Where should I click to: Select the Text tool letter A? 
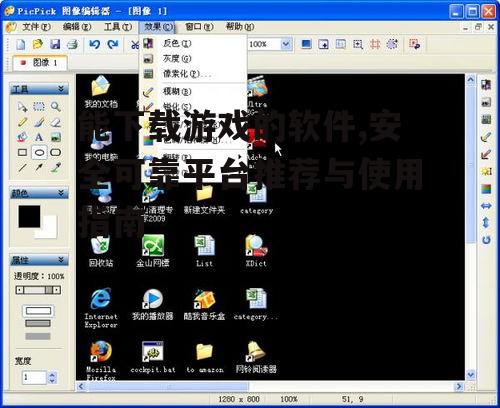(39, 137)
